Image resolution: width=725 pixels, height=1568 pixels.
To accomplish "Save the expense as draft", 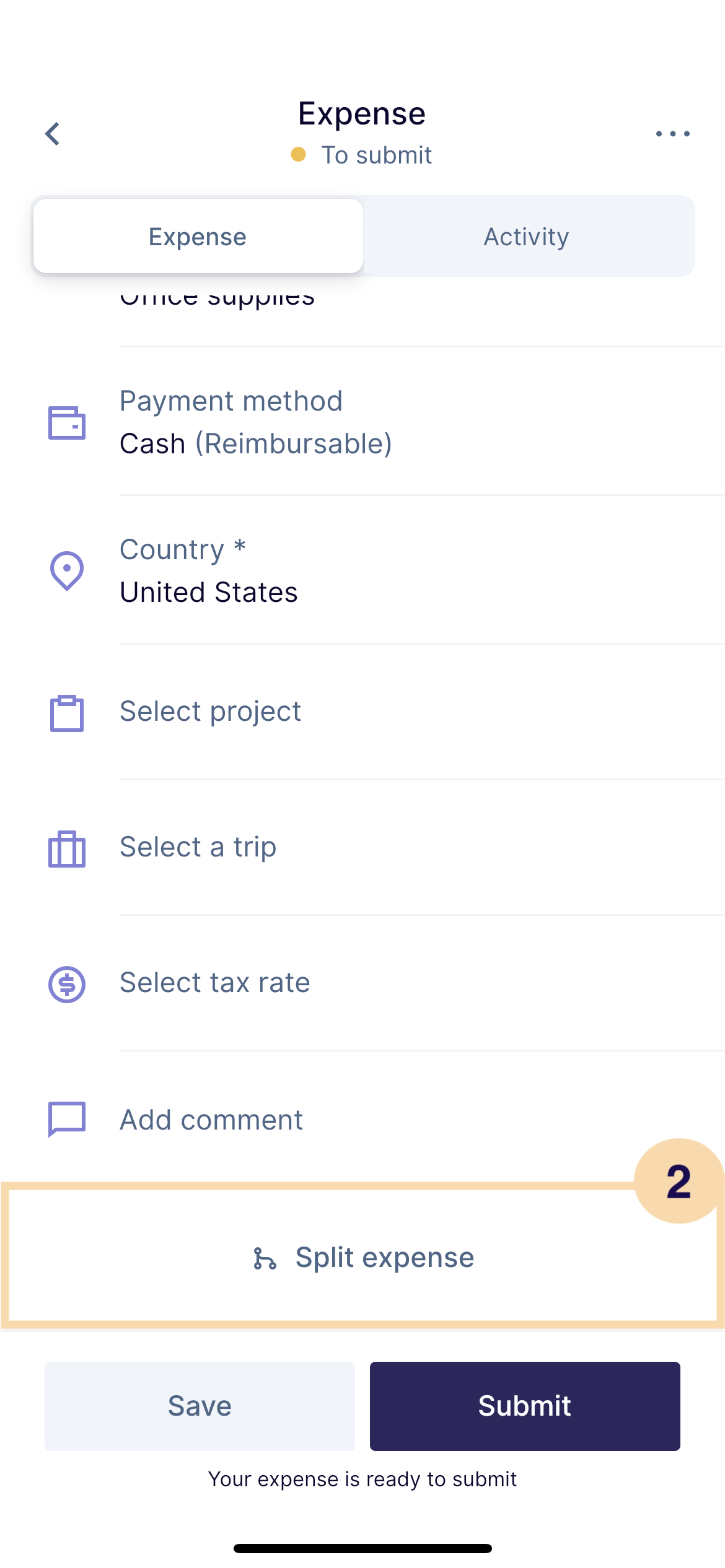I will [x=200, y=1406].
